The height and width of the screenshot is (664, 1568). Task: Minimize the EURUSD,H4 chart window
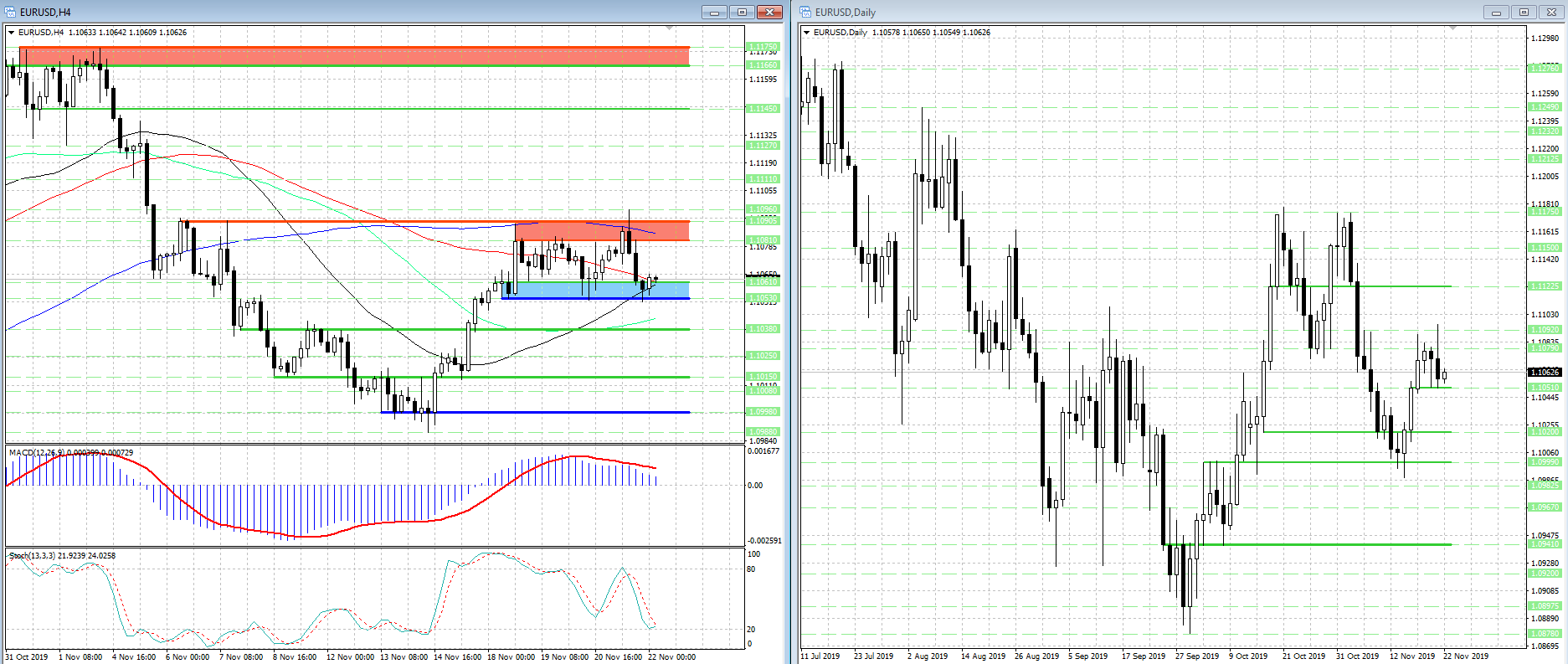(x=715, y=12)
